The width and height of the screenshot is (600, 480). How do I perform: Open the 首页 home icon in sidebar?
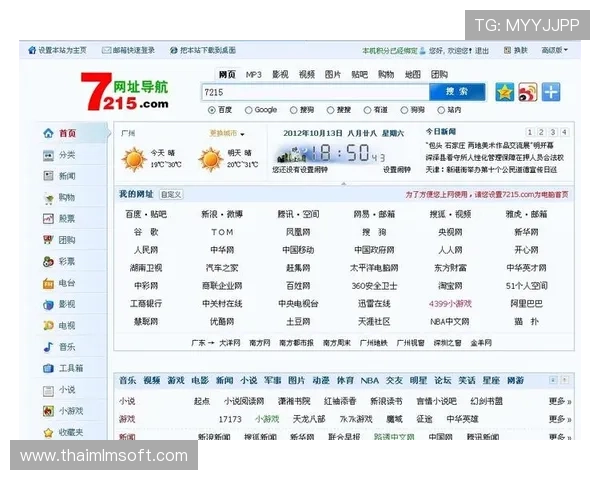(x=49, y=133)
